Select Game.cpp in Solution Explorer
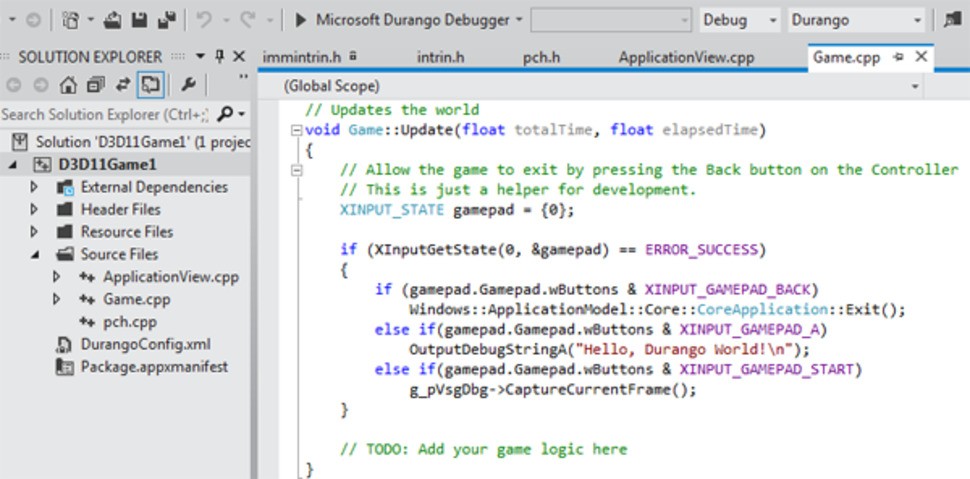Screen dimensions: 970x479 pyautogui.click(x=137, y=299)
